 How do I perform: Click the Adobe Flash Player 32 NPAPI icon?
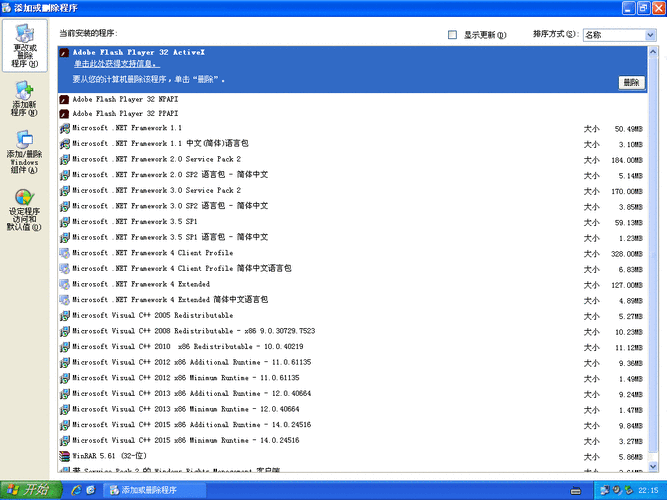tap(64, 99)
